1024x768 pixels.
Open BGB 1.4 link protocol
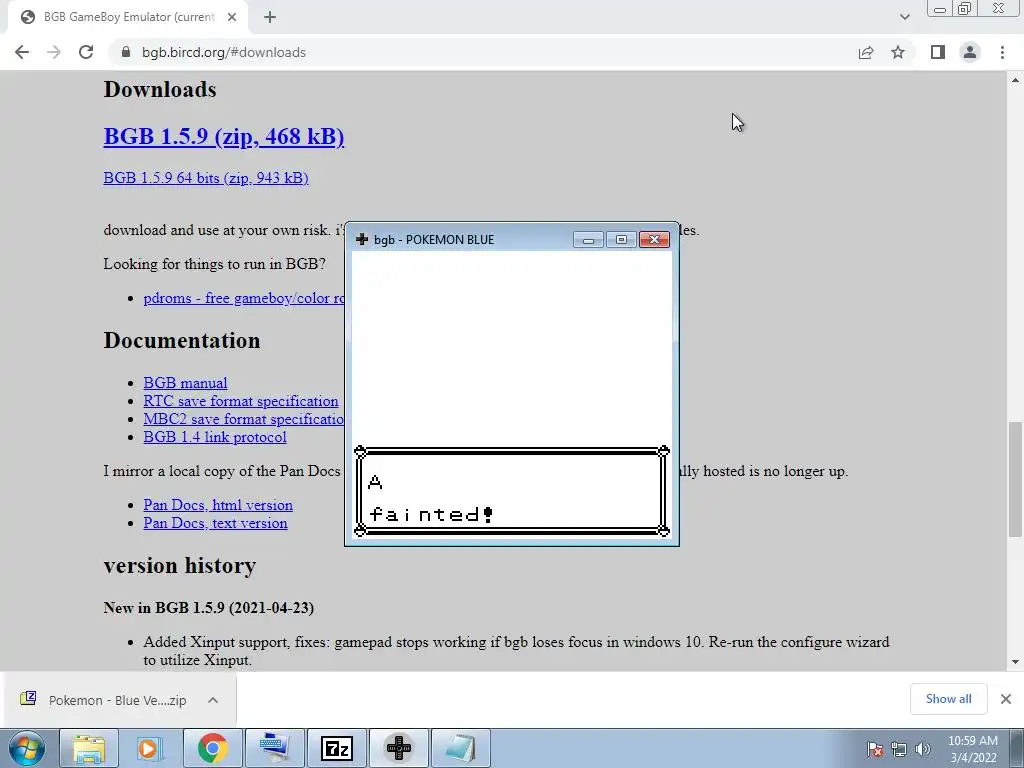point(215,437)
